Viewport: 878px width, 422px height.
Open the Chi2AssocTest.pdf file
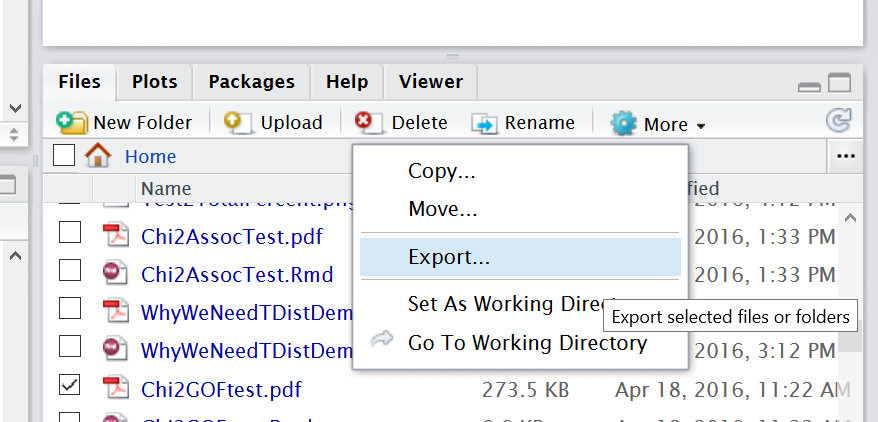click(x=232, y=236)
